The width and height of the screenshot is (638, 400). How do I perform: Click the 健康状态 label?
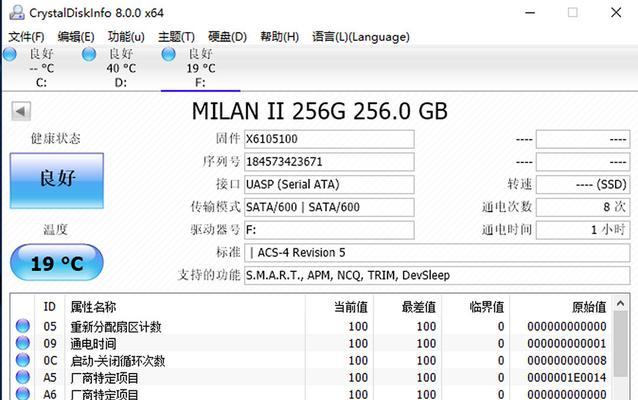(x=56, y=138)
